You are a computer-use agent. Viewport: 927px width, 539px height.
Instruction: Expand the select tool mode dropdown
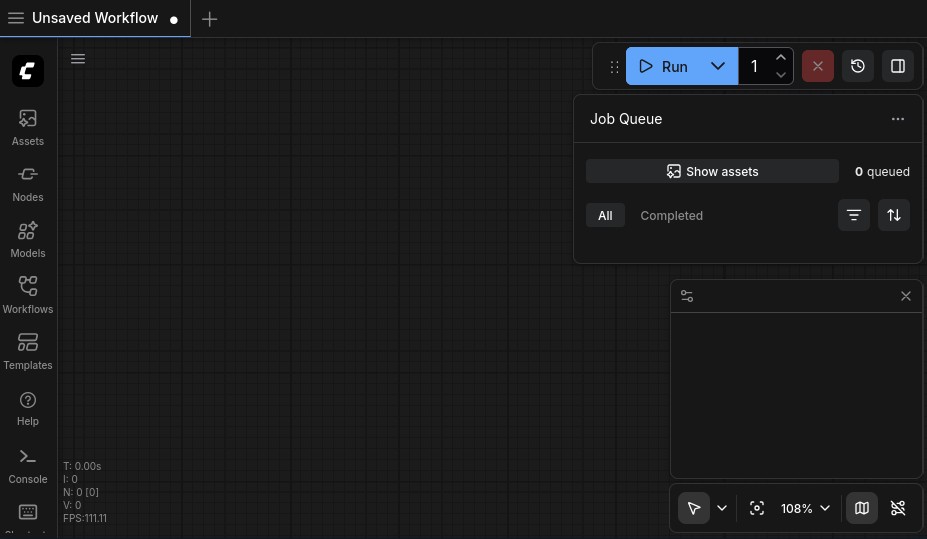tap(722, 508)
